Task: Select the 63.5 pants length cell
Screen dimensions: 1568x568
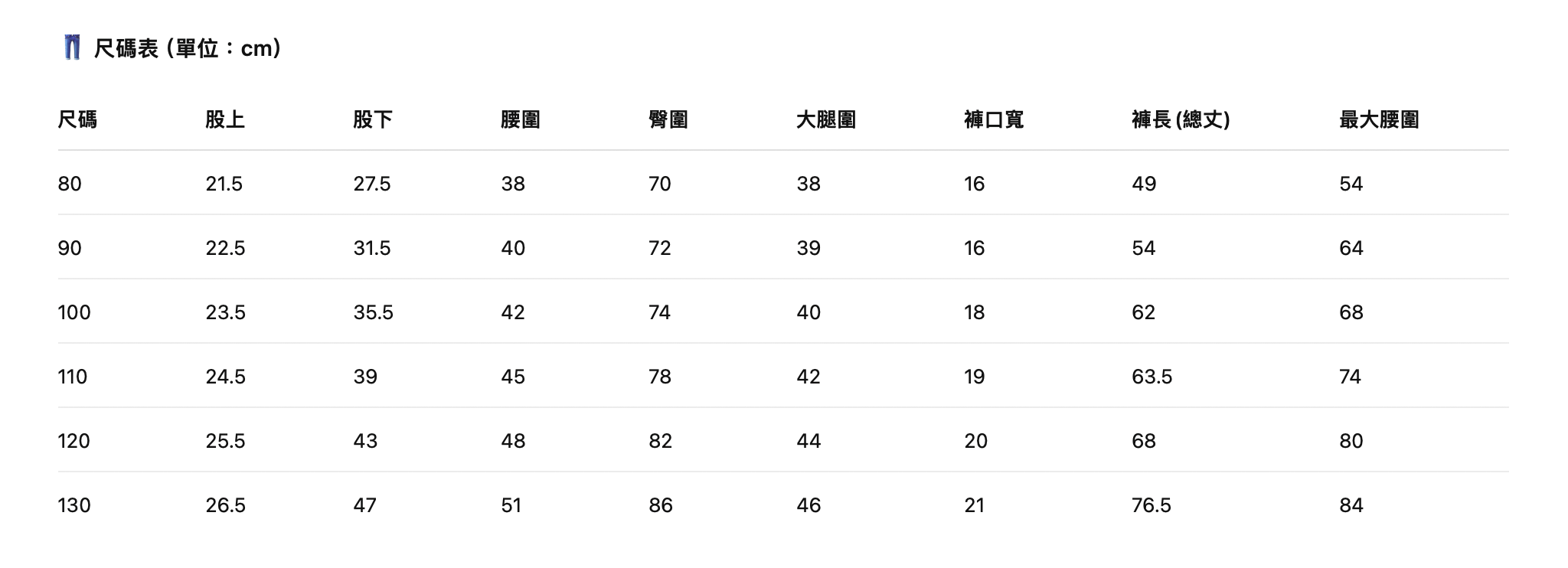Action: click(x=1152, y=377)
